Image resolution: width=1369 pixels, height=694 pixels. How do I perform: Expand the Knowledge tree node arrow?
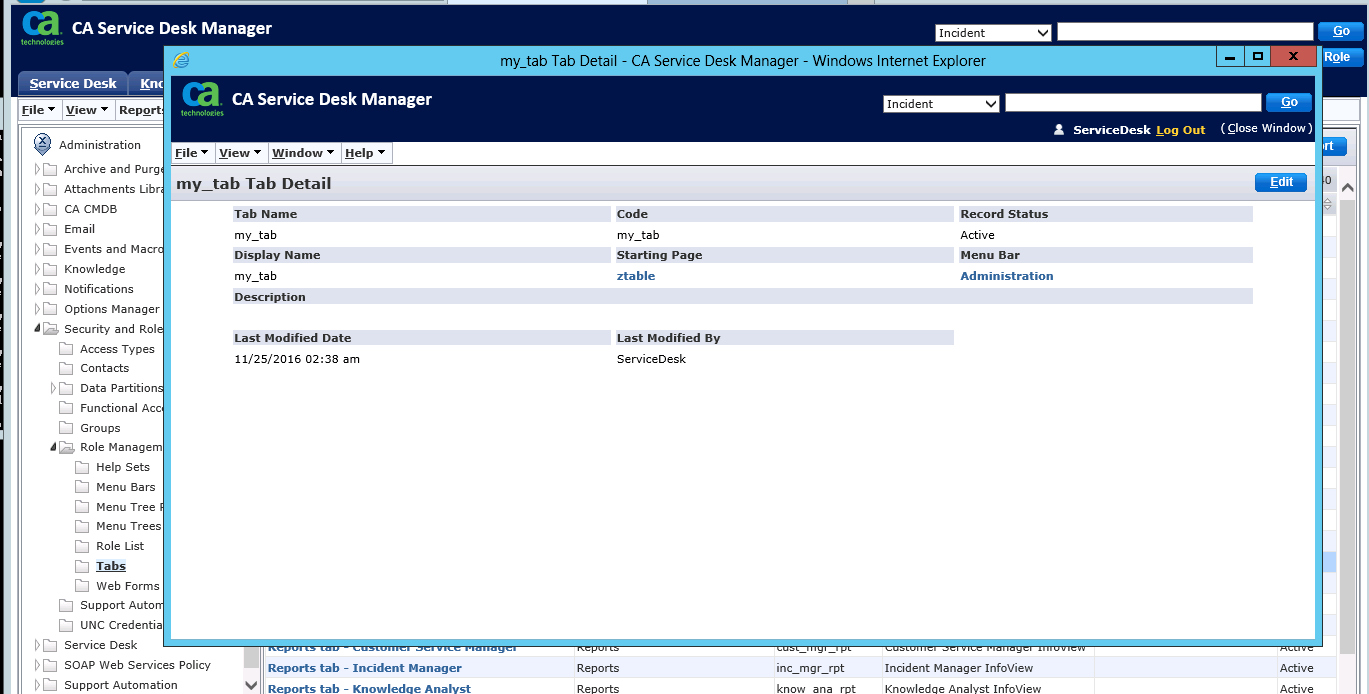[38, 269]
